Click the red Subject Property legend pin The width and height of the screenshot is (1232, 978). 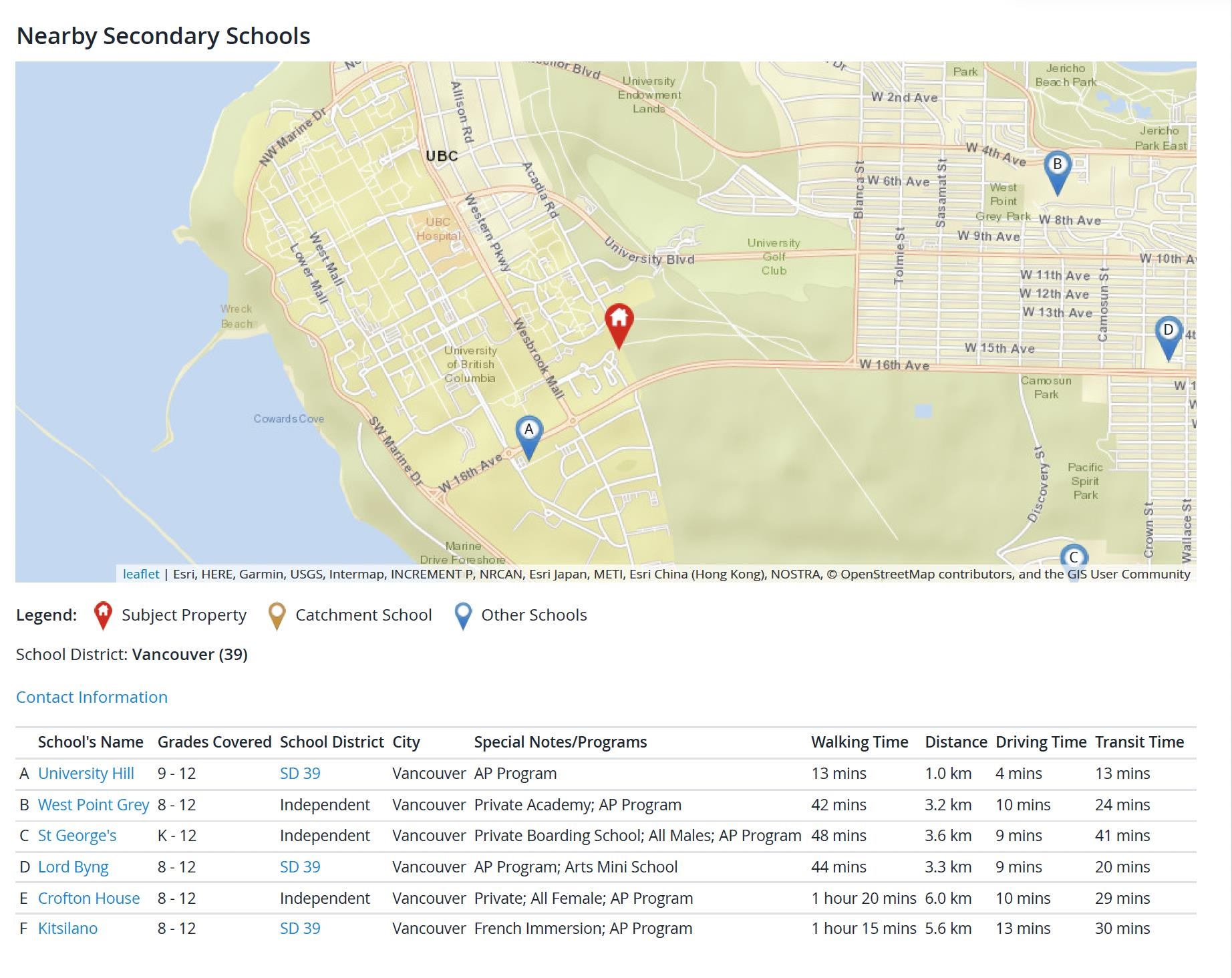click(103, 615)
